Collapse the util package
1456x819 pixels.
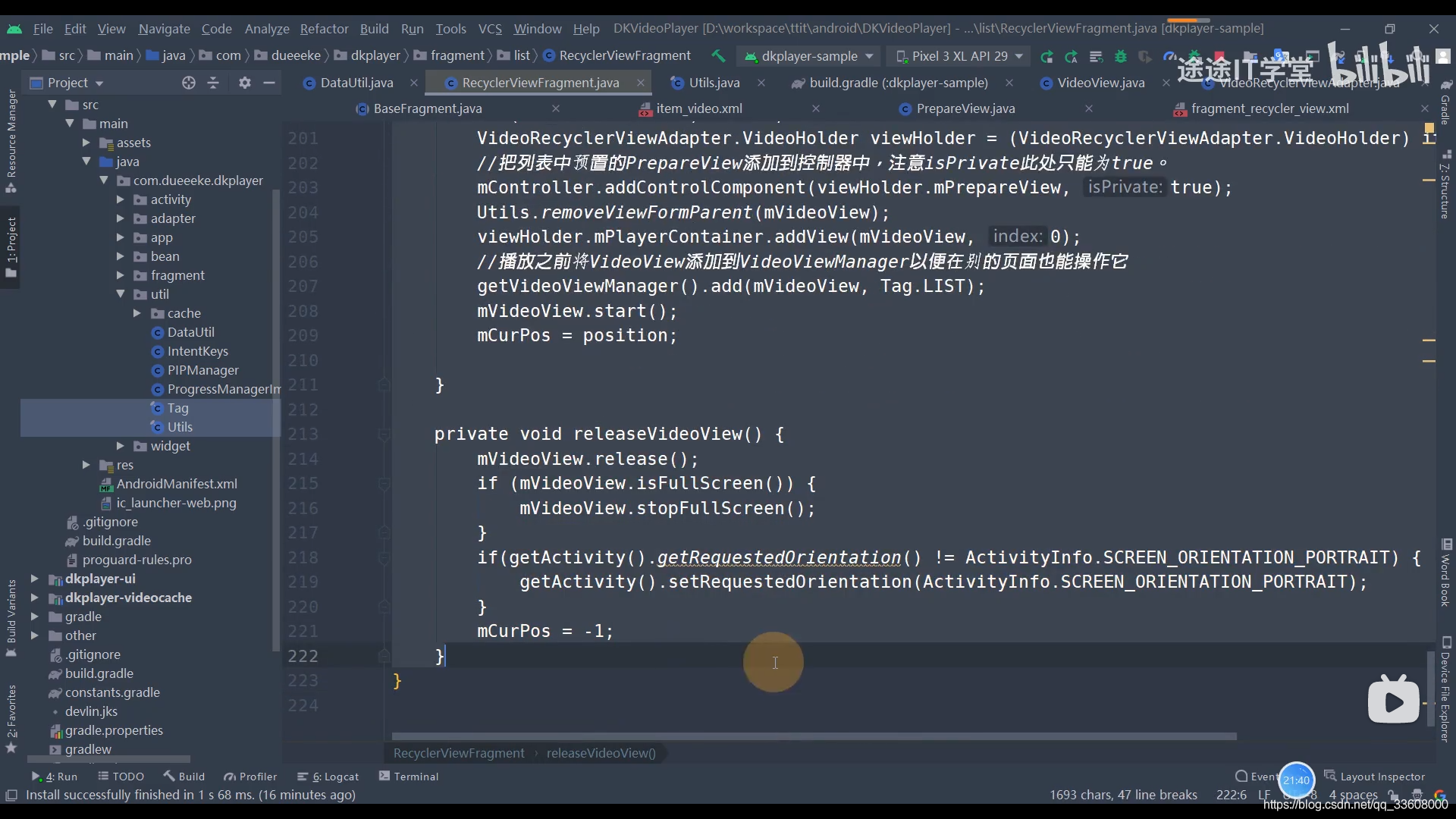point(121,294)
